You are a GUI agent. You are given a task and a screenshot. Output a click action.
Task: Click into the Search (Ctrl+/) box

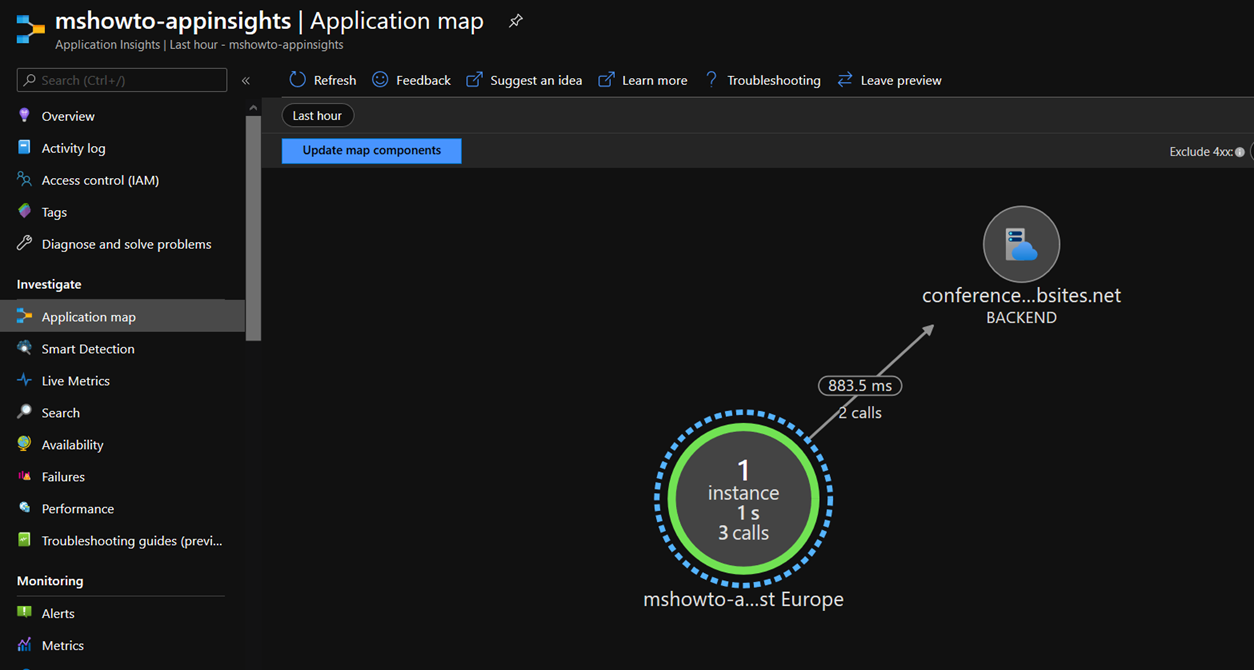[122, 80]
